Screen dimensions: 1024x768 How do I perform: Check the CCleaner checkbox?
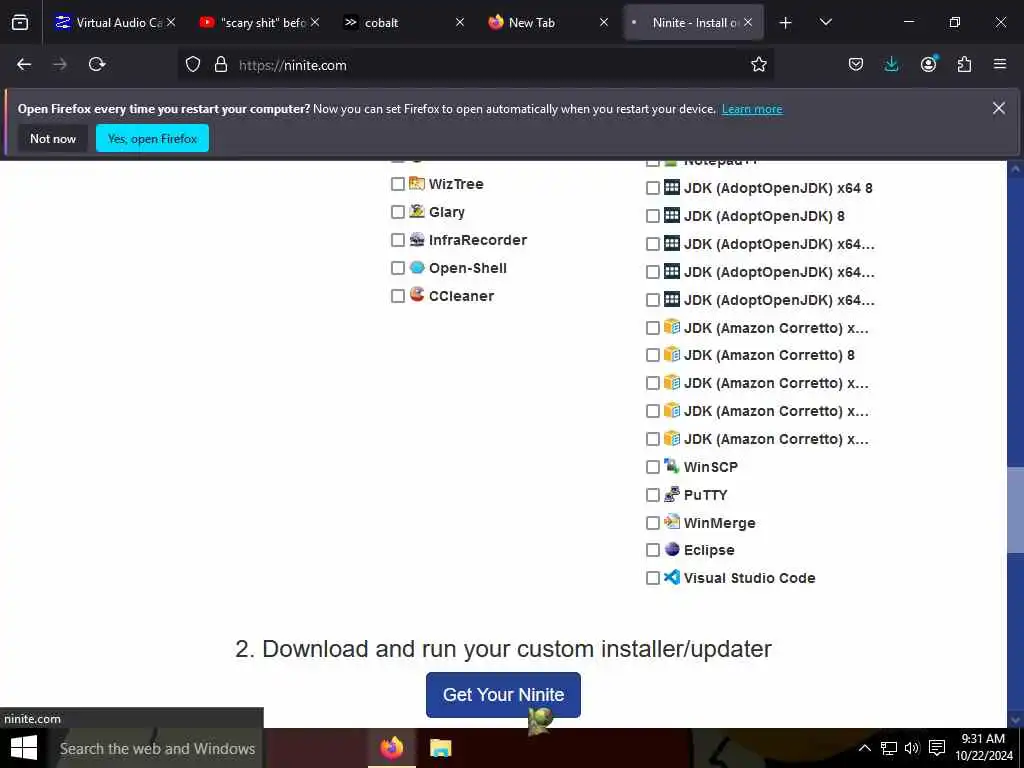coord(398,296)
